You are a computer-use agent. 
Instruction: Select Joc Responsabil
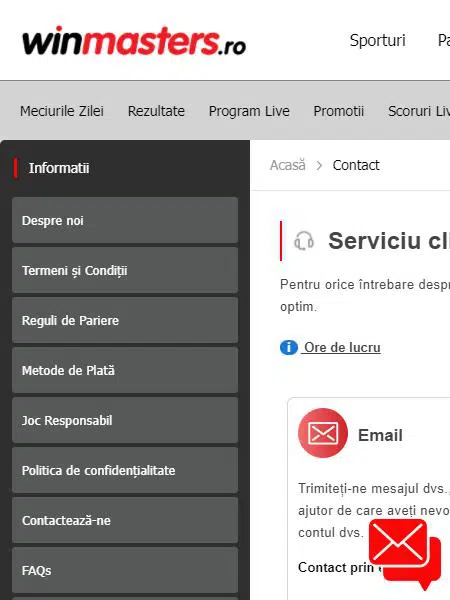[125, 420]
